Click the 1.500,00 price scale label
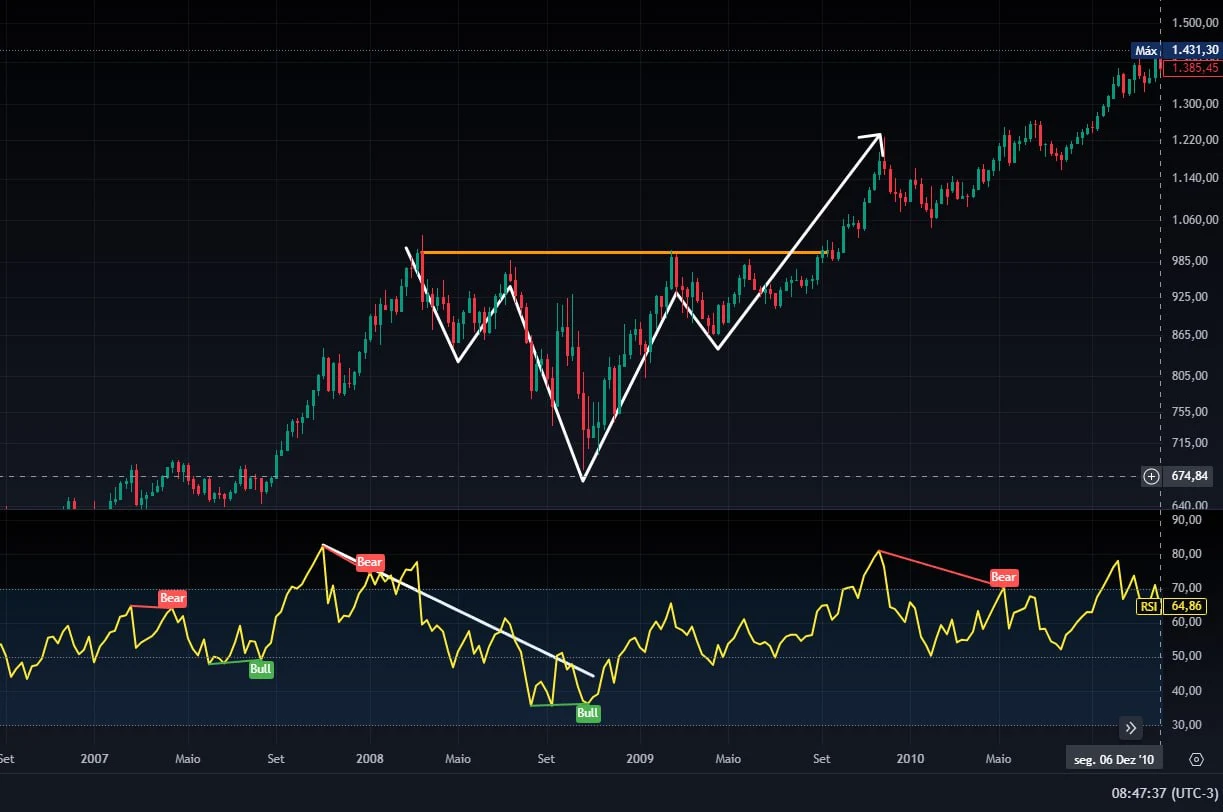The width and height of the screenshot is (1223, 812). tap(1194, 22)
